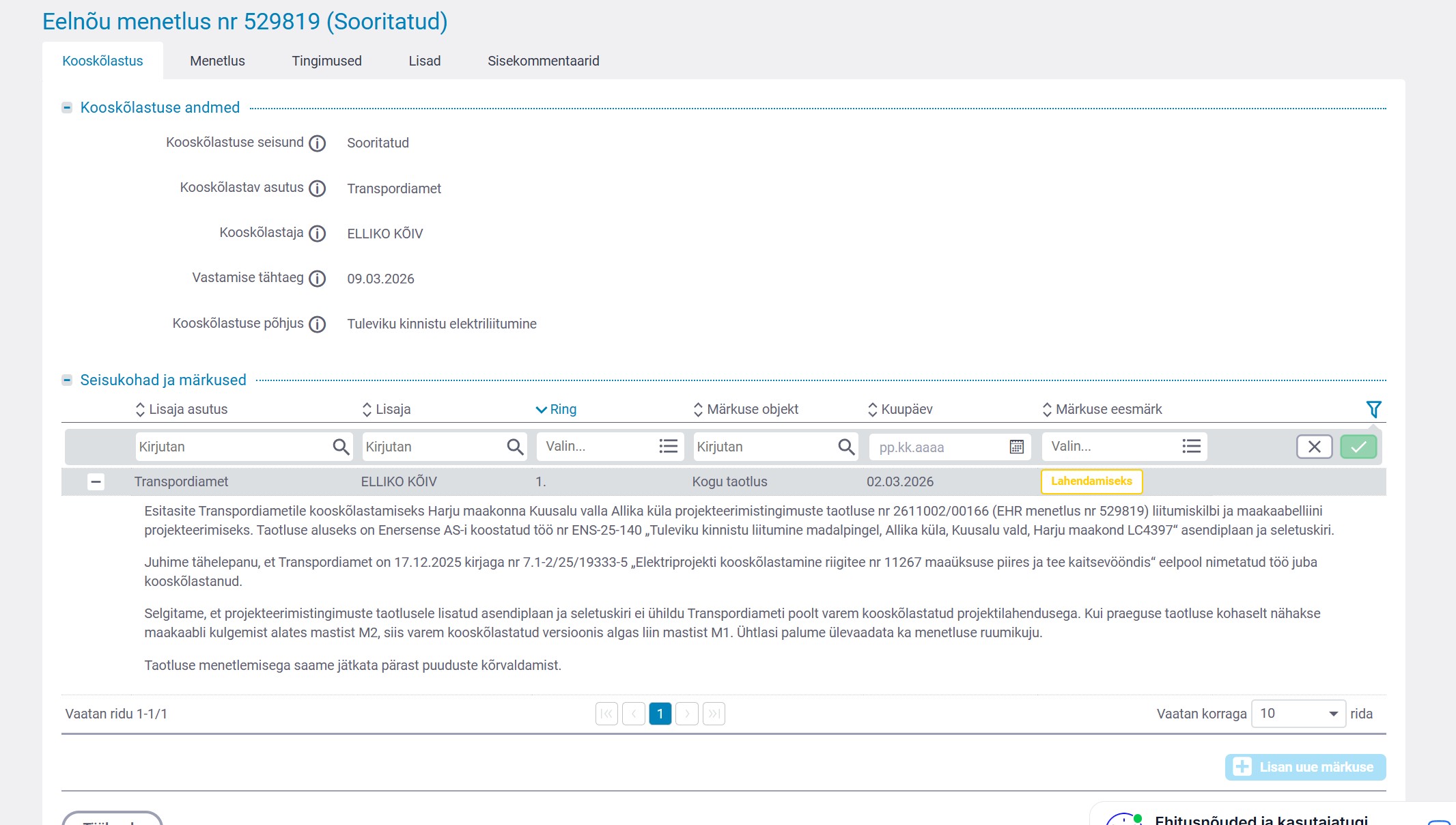The width and height of the screenshot is (1456, 825).
Task: Click info icon beside Kooskõlastuse põhjus
Action: [x=317, y=324]
